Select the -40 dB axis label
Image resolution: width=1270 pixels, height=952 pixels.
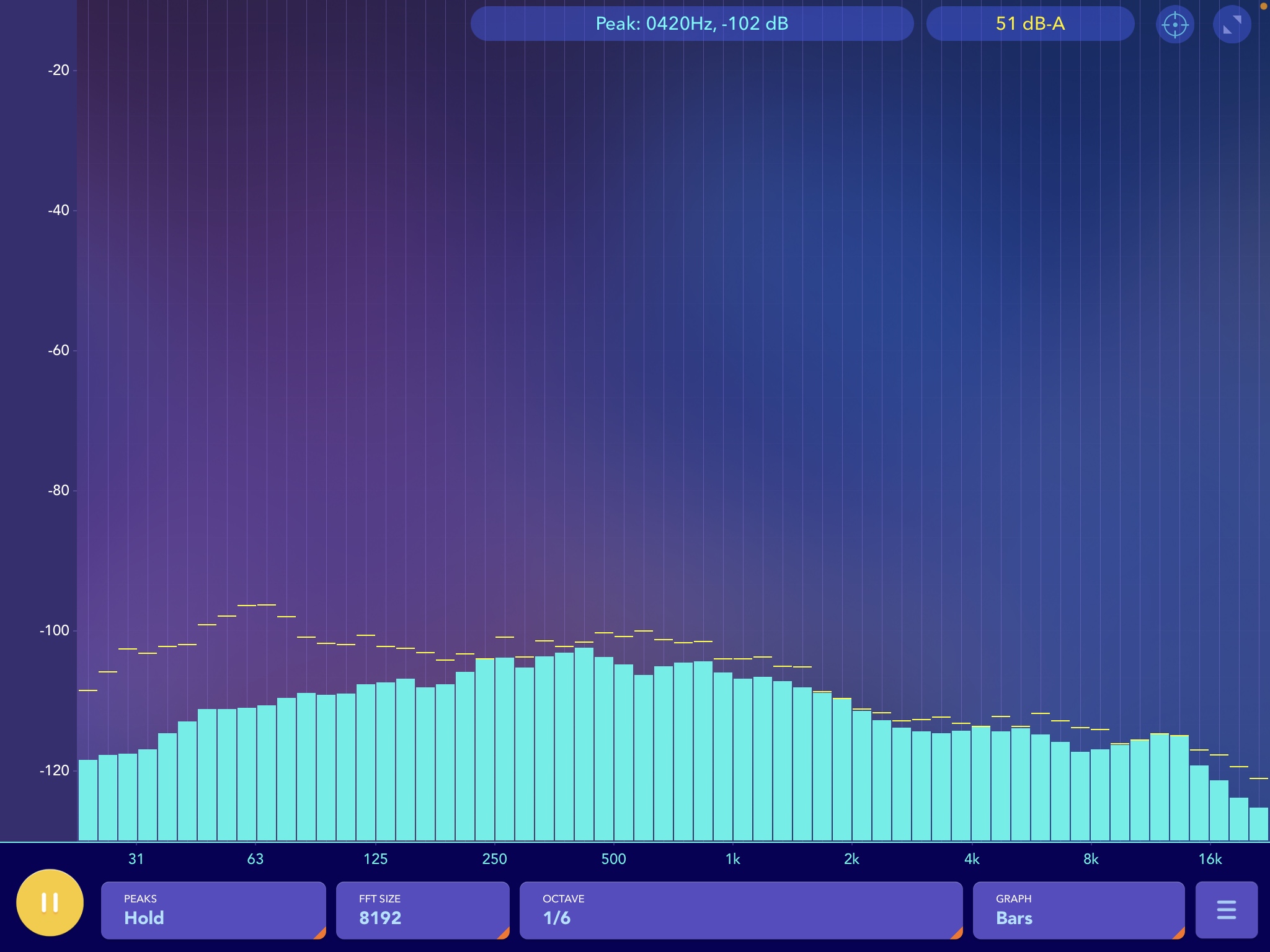click(58, 210)
